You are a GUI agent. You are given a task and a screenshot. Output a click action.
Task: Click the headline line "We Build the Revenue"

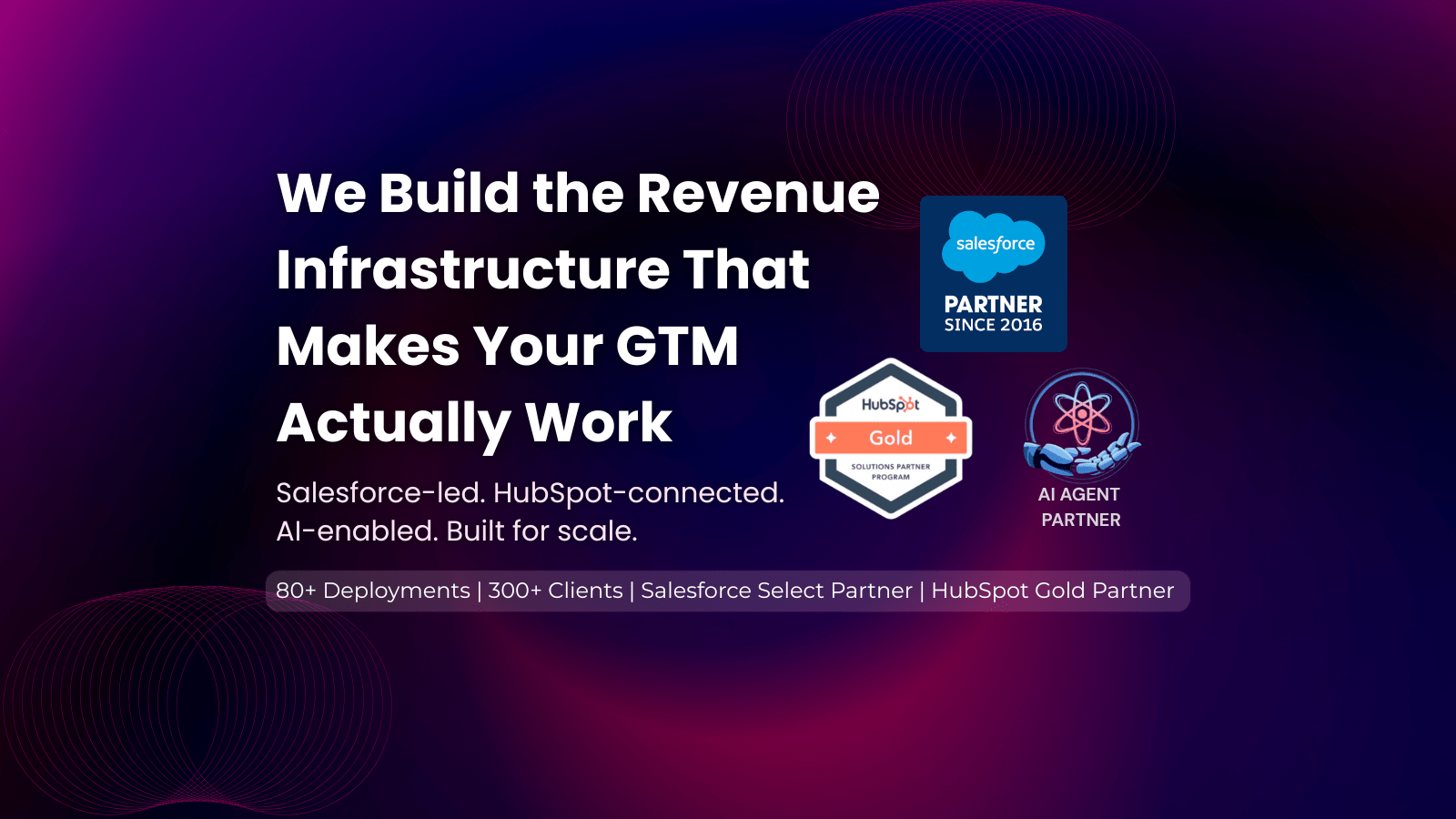pyautogui.click(x=578, y=193)
